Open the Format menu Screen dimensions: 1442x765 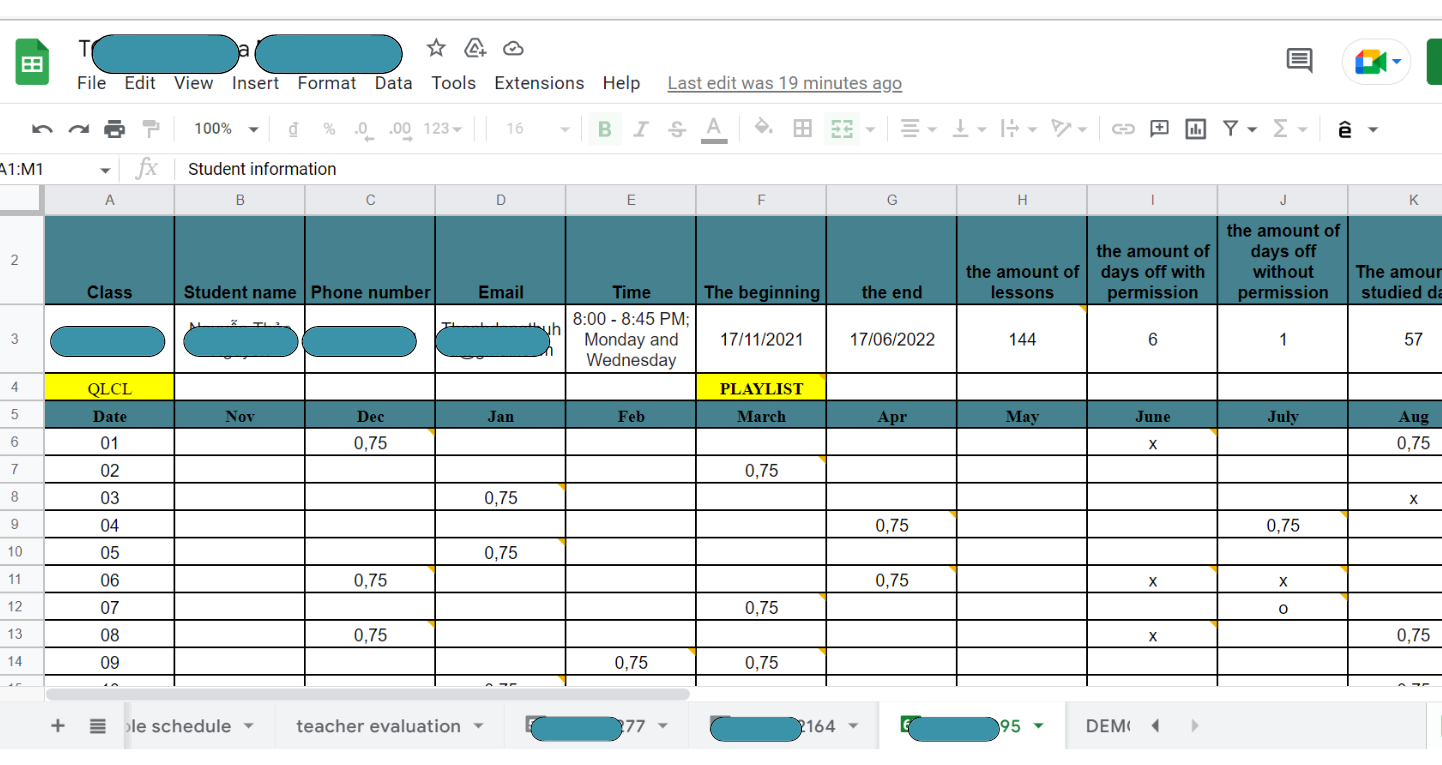point(326,83)
